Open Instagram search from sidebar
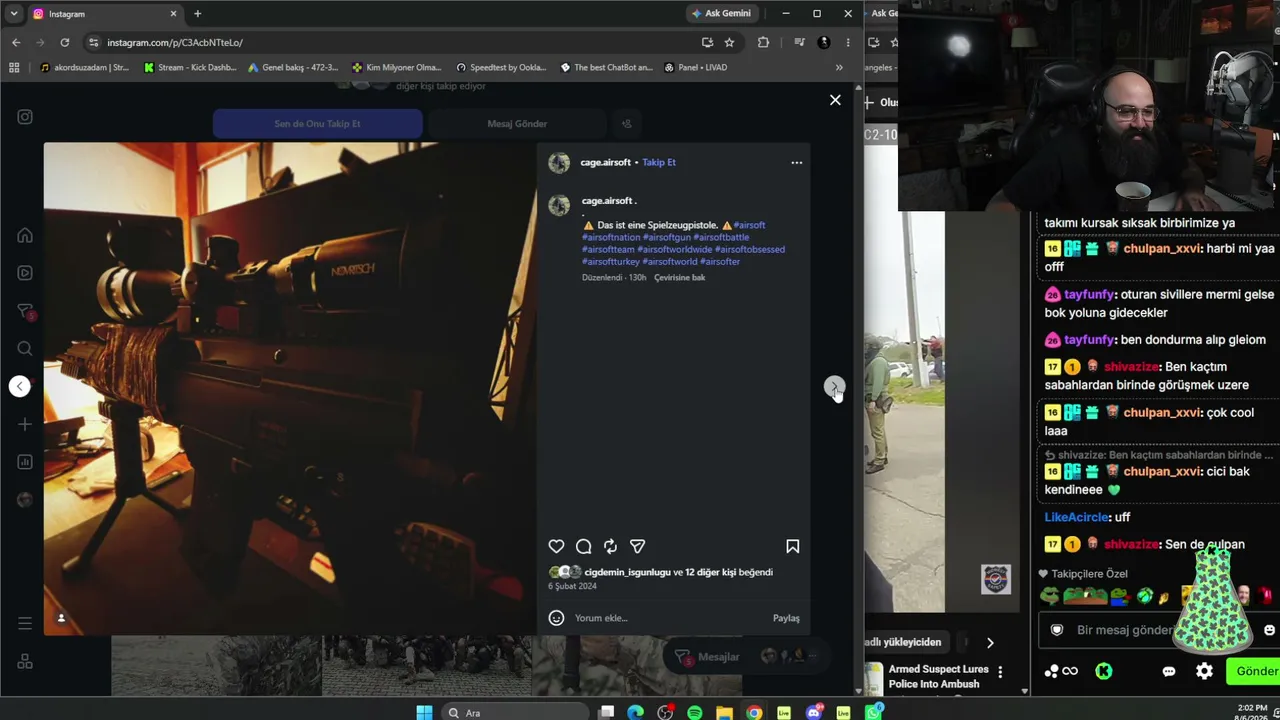Screen dimensions: 1280x720 pos(25,348)
